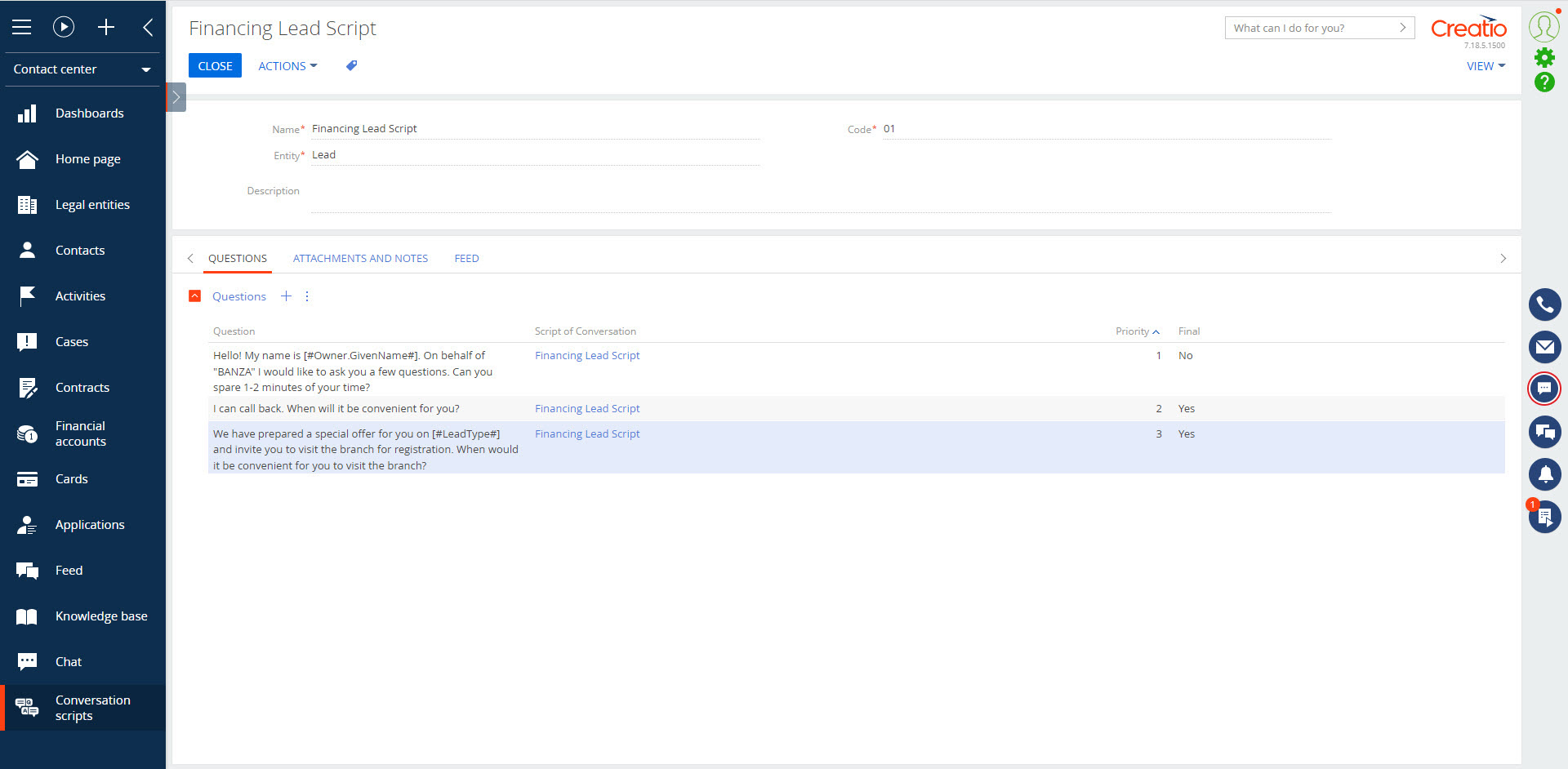Image resolution: width=1568 pixels, height=769 pixels.
Task: Select the 'We have prepared a special offer' row
Action: (856, 448)
